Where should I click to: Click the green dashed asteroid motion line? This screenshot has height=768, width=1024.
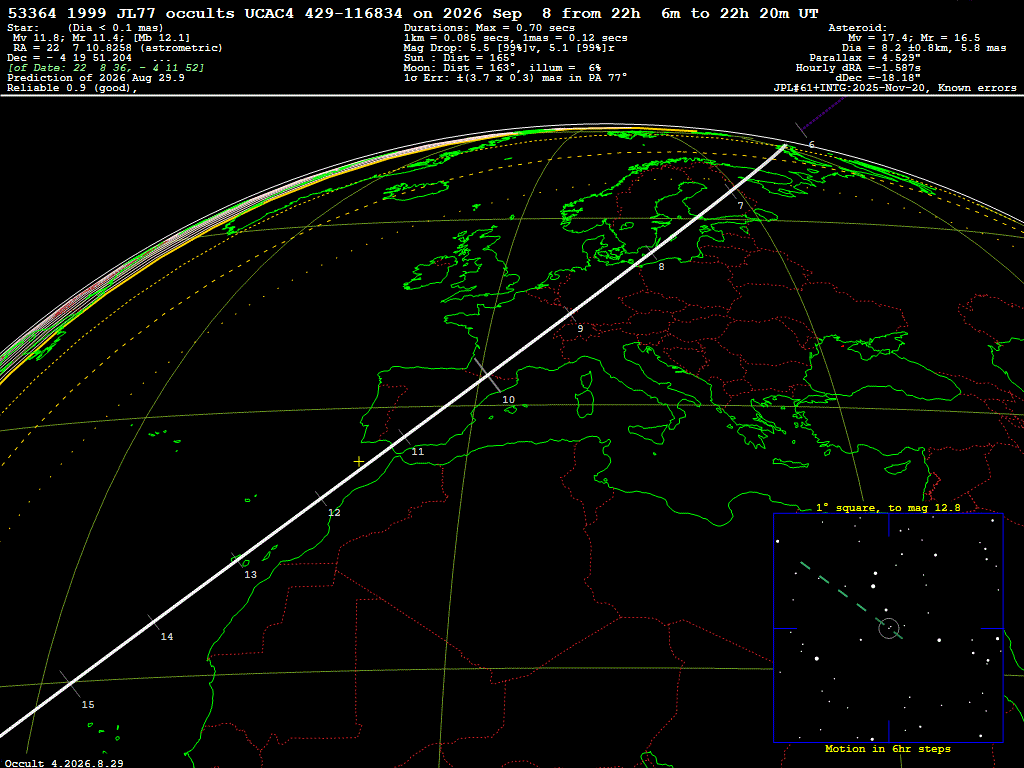tap(851, 600)
